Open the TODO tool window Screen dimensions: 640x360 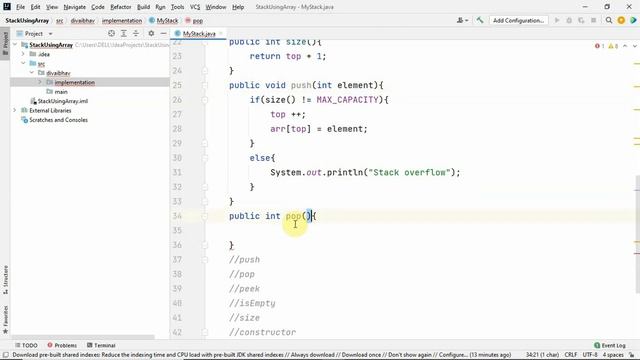pos(26,345)
